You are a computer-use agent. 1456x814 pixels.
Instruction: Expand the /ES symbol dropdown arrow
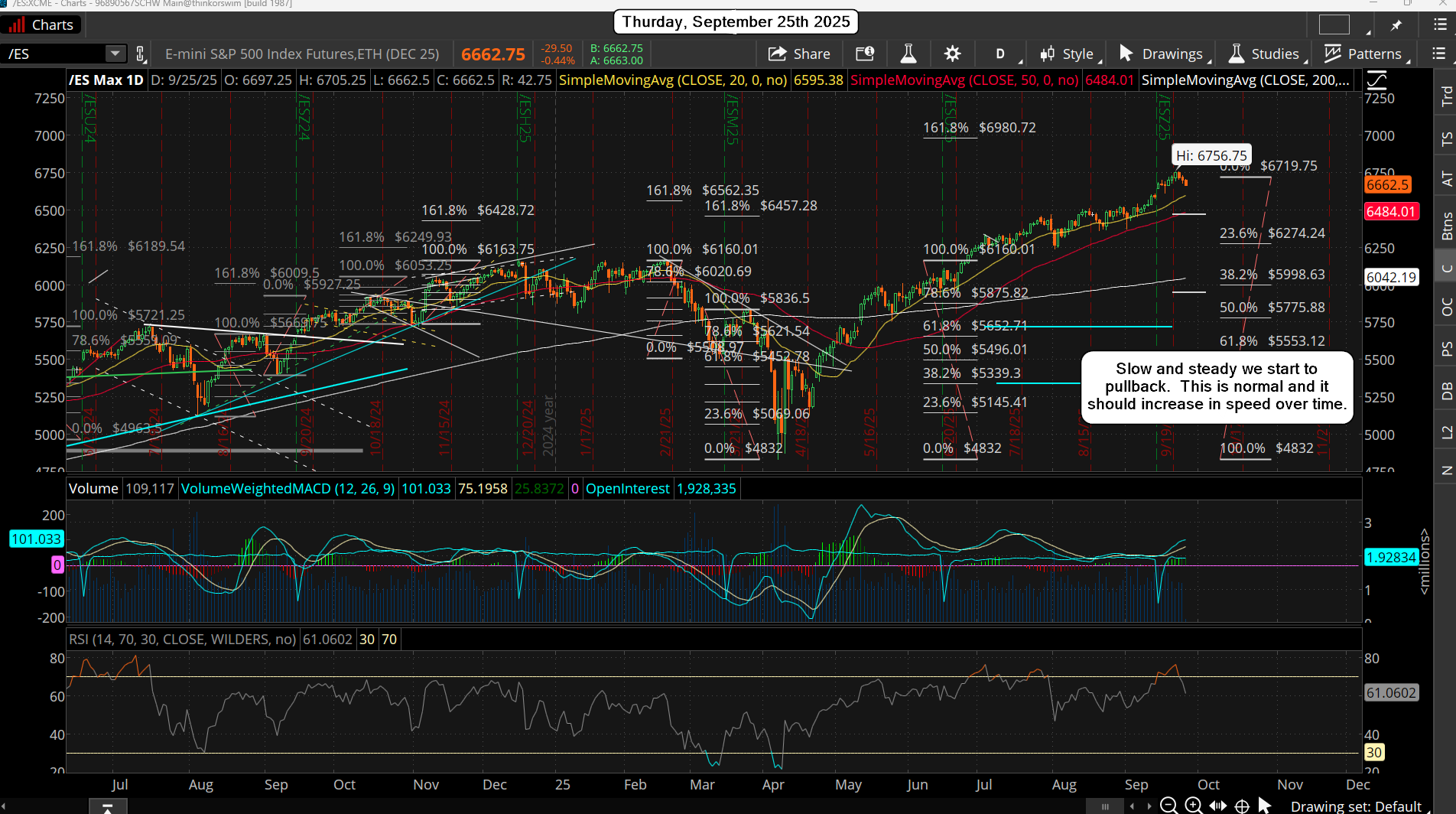(115, 54)
